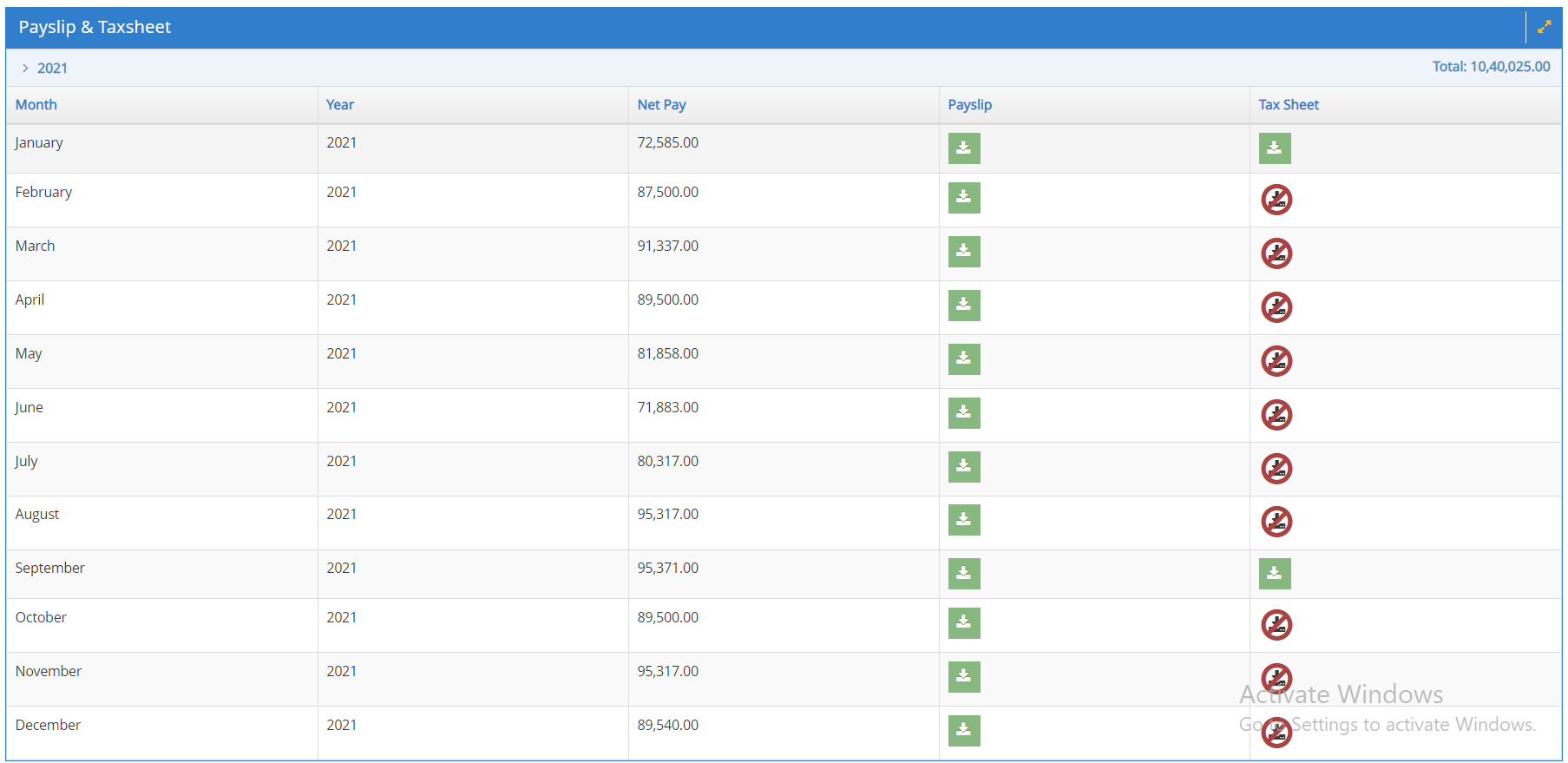Screen dimensions: 1568x763
Task: Select the November month row
Action: [x=49, y=672]
